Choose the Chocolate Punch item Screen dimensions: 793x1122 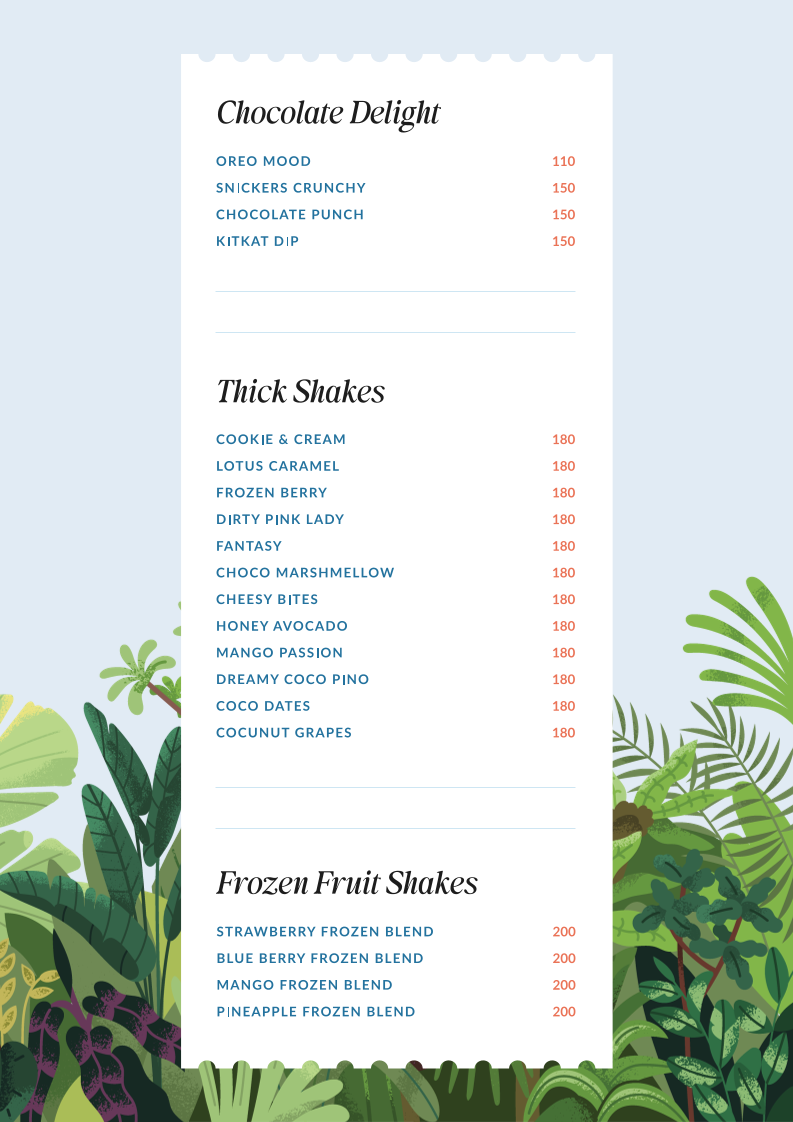pyautogui.click(x=290, y=214)
